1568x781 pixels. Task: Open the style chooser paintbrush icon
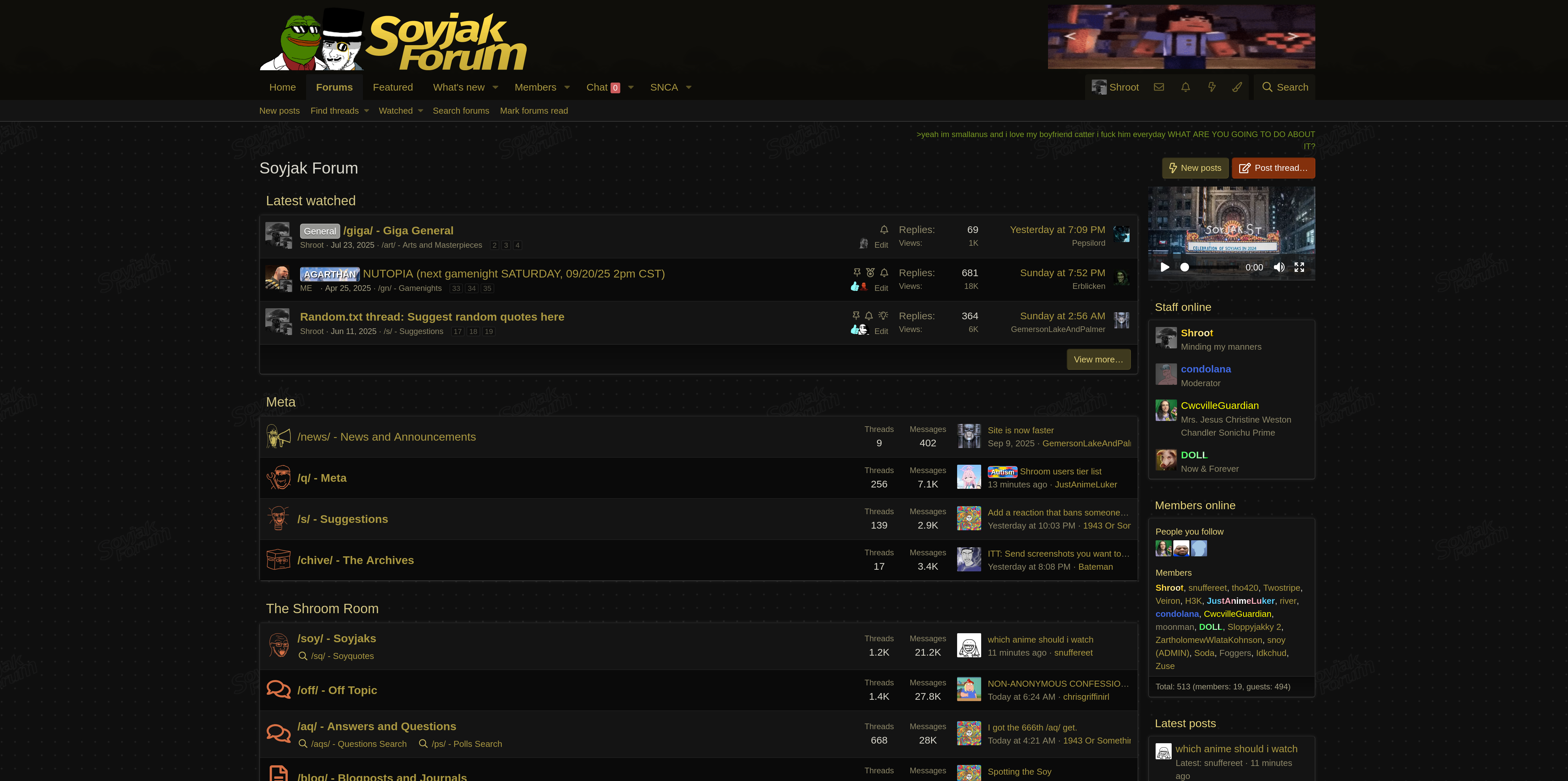point(1237,87)
